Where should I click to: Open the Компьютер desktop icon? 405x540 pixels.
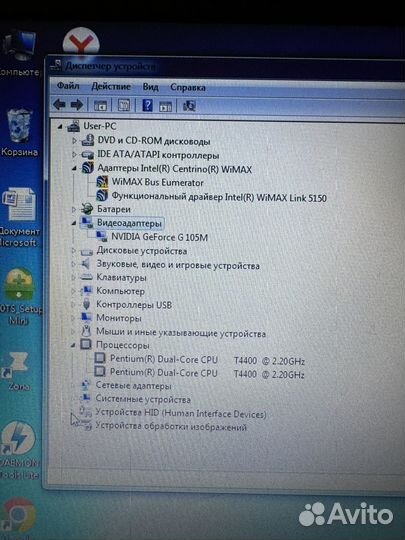pos(19,53)
